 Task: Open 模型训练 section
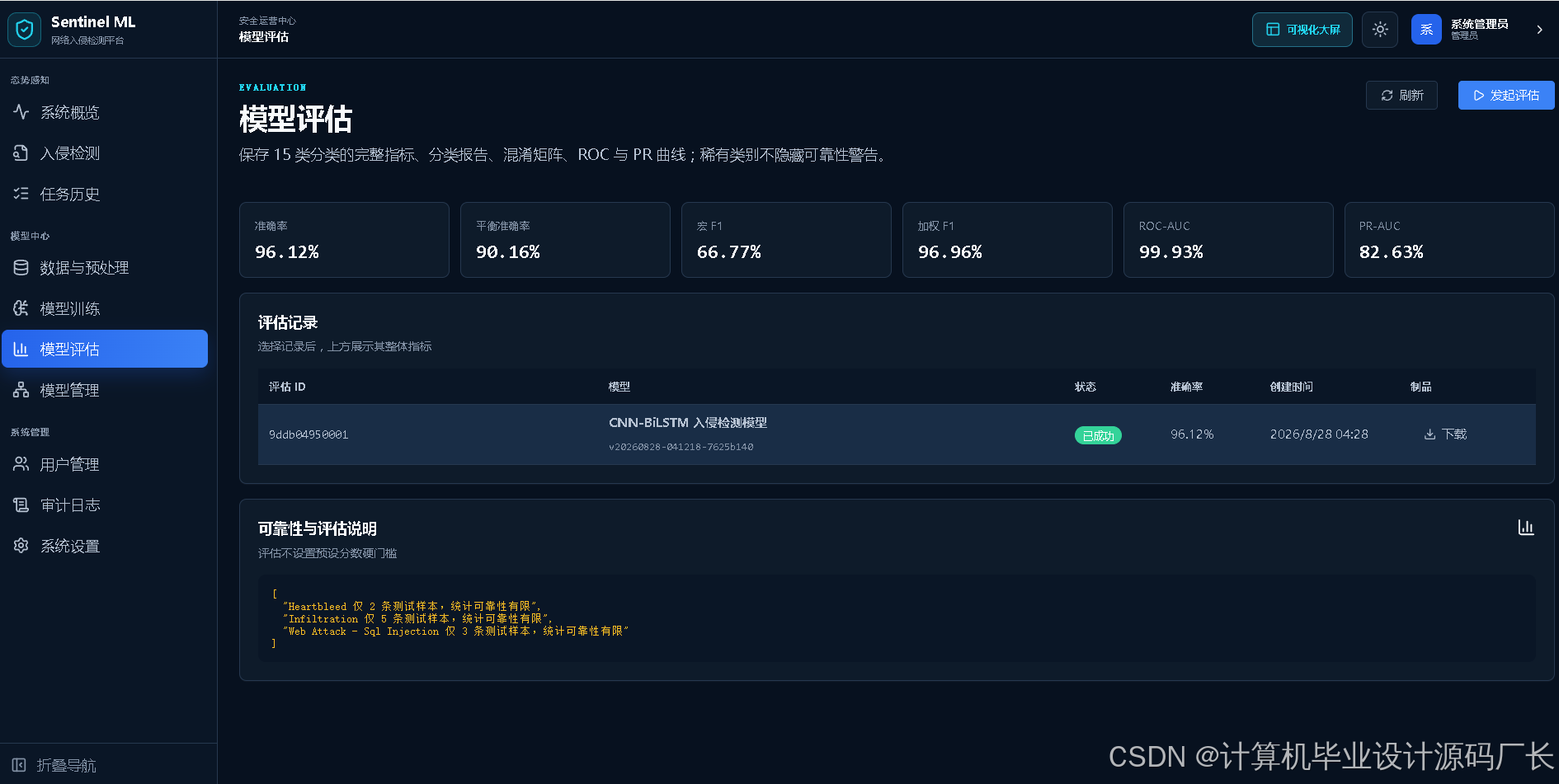point(105,308)
